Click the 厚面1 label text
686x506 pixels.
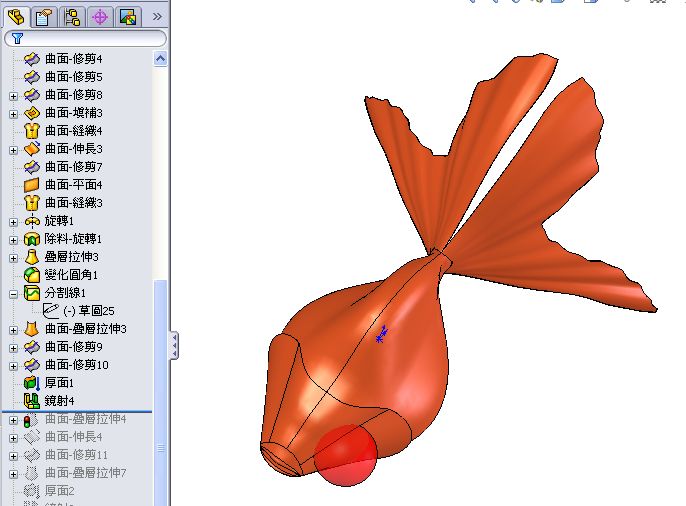(x=59, y=383)
